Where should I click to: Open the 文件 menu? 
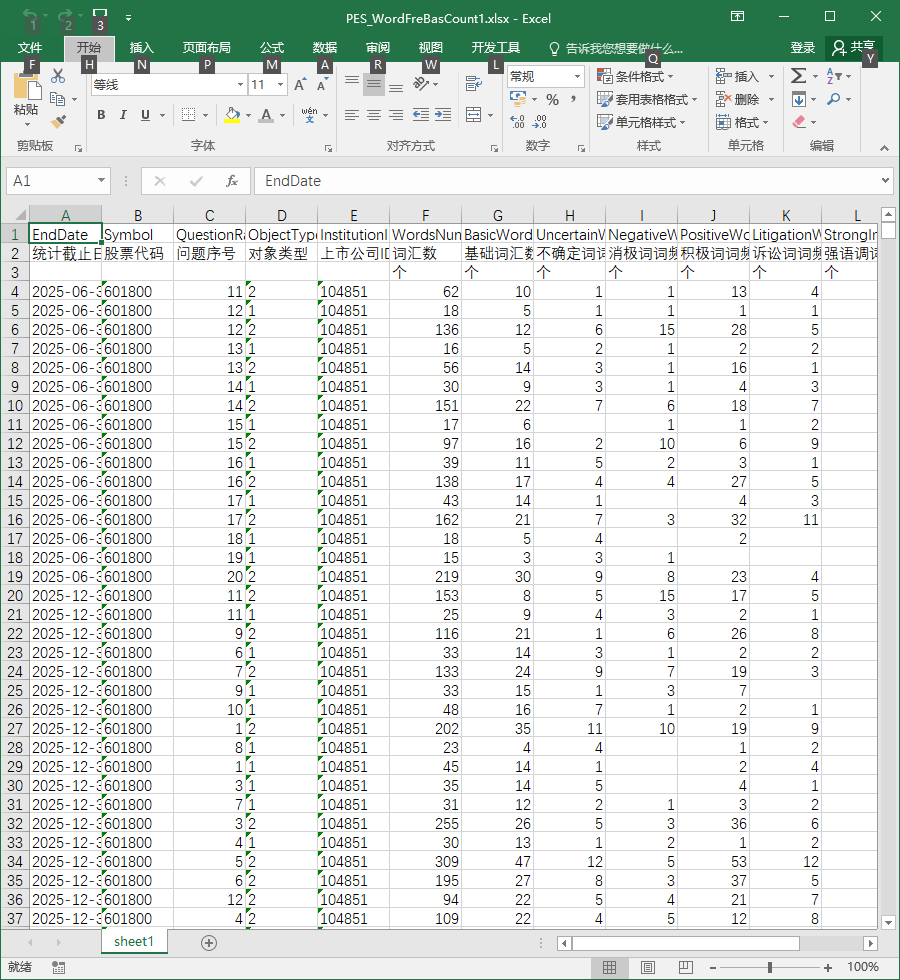click(30, 48)
